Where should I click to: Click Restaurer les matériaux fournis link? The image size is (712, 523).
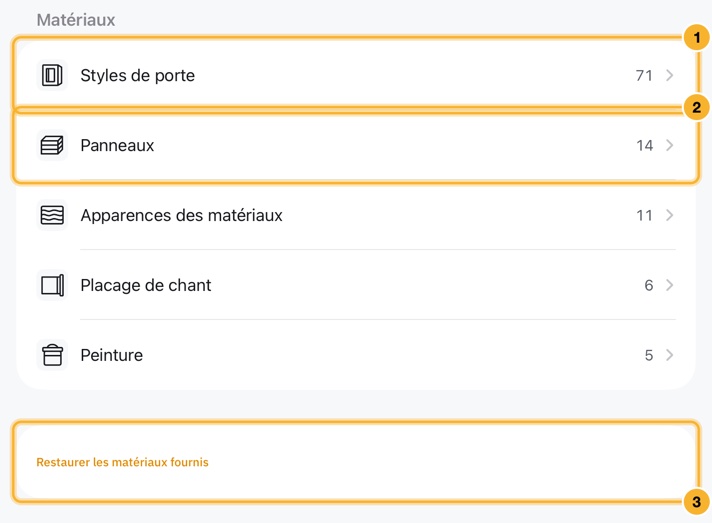[122, 462]
